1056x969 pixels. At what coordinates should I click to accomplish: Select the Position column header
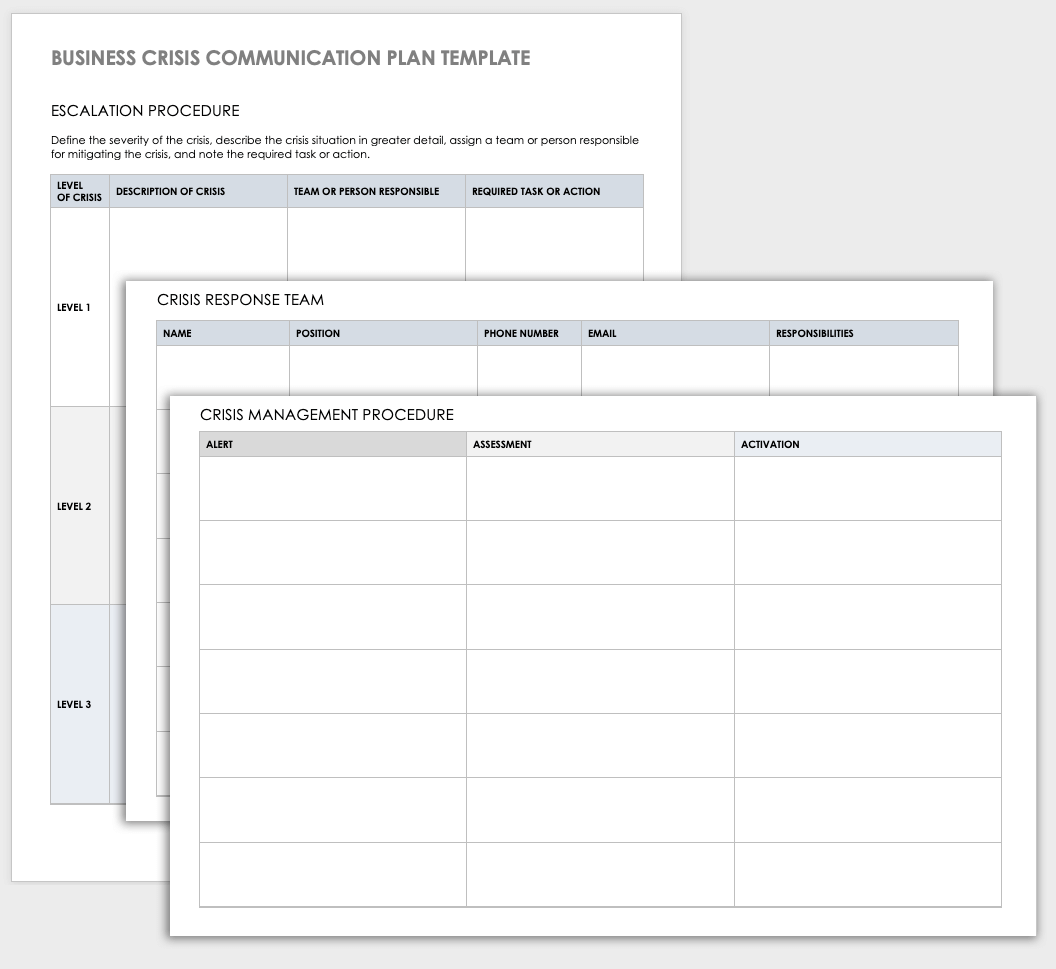[318, 333]
